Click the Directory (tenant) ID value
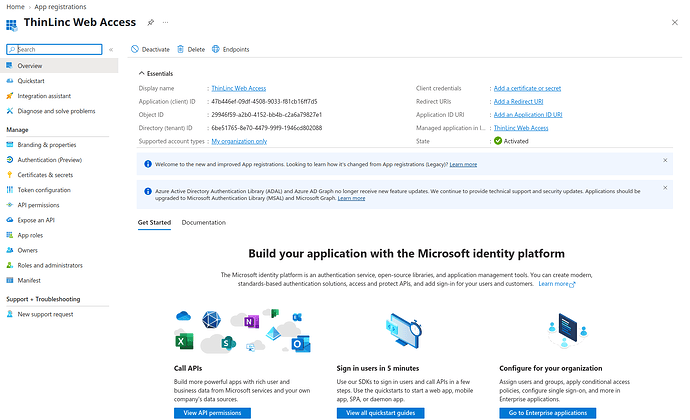This screenshot has width=690, height=420. [267, 128]
